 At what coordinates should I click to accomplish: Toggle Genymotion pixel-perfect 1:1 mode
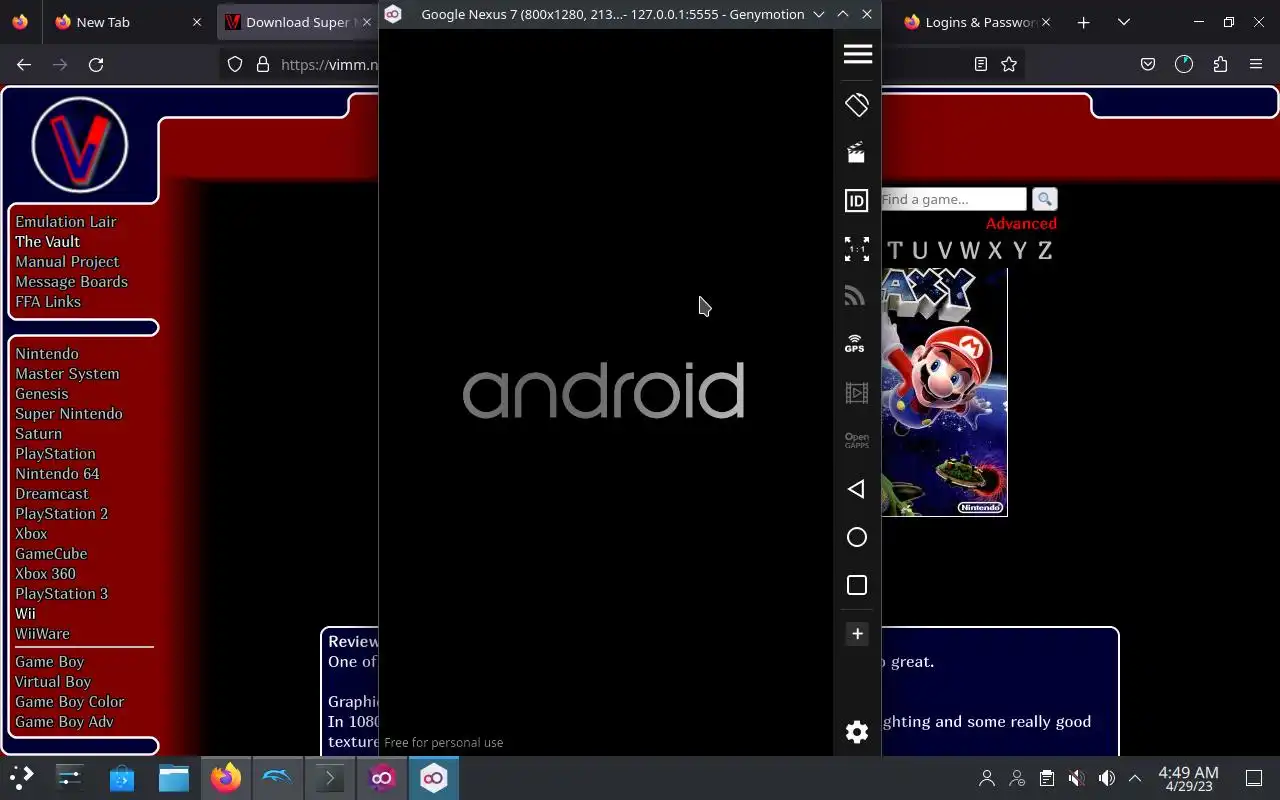[x=857, y=249]
